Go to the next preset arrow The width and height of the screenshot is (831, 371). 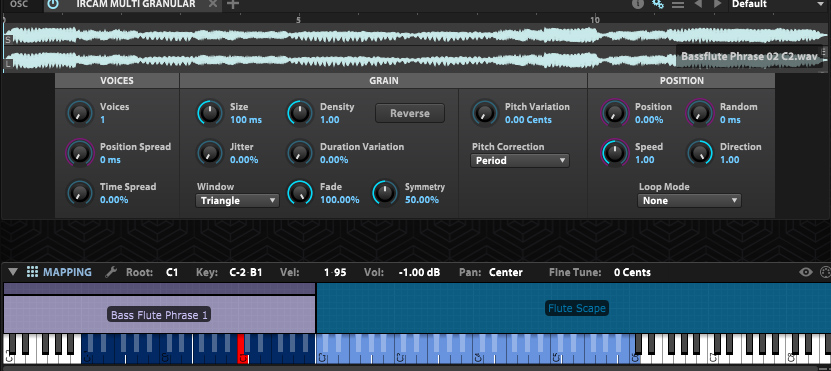coord(718,4)
